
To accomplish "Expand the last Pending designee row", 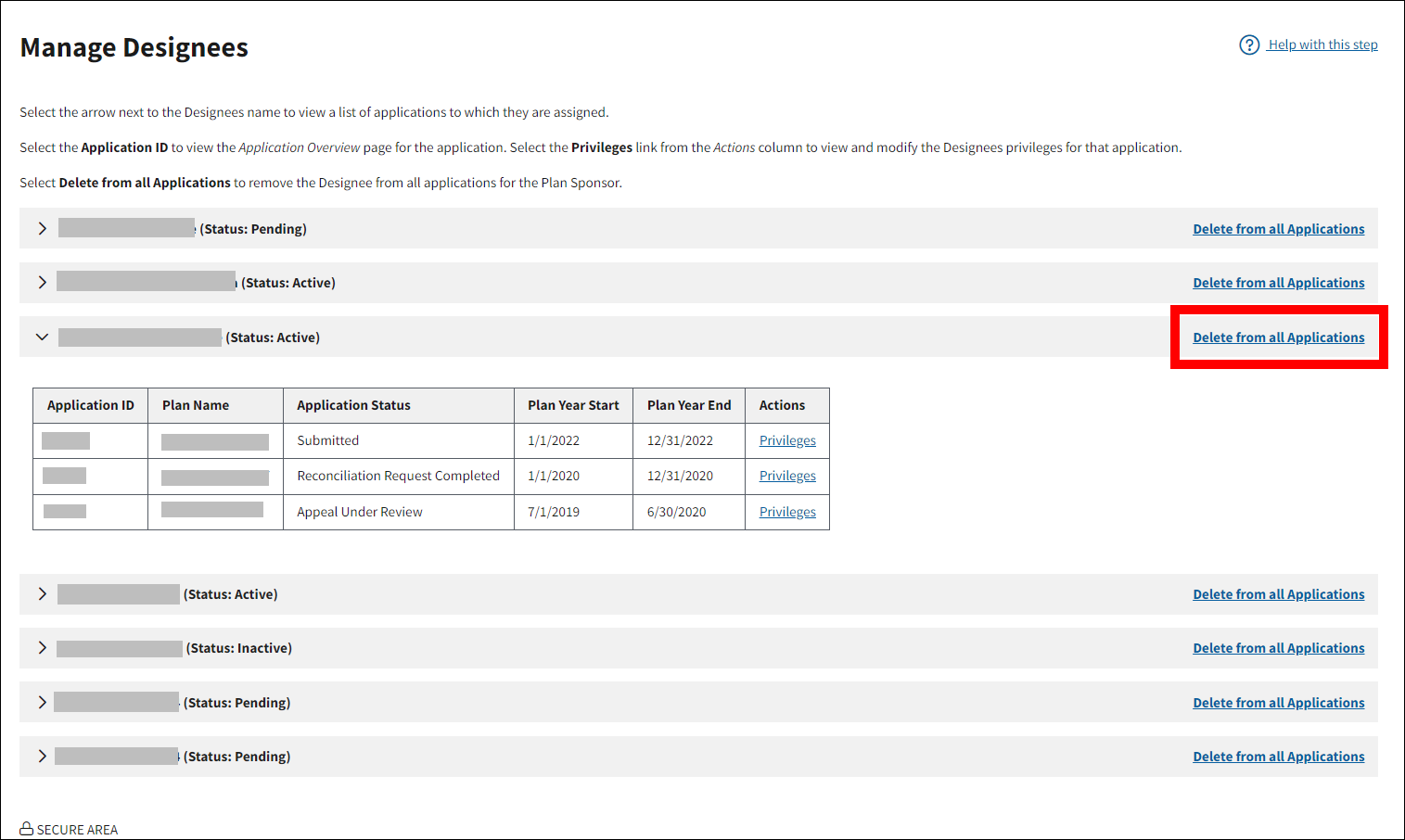I will click(x=42, y=757).
